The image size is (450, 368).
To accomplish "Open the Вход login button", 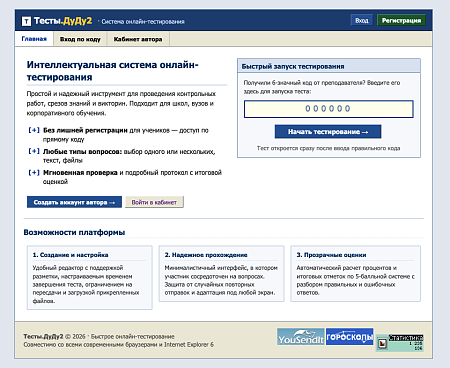I will click(x=362, y=20).
